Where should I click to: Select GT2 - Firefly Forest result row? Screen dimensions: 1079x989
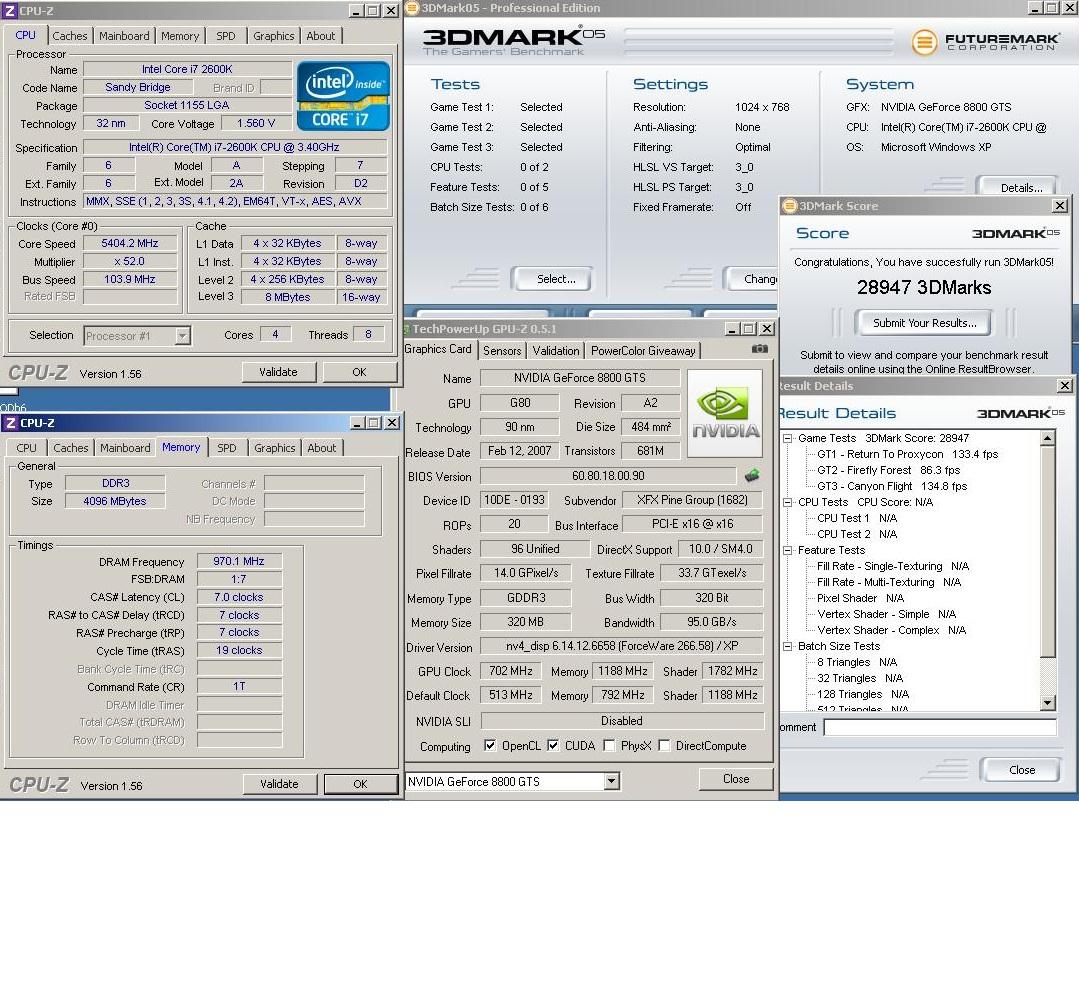888,470
